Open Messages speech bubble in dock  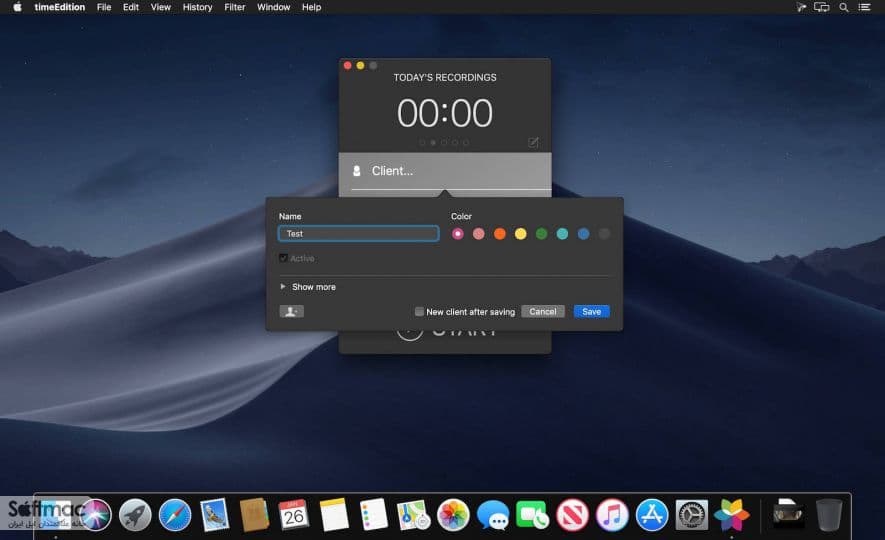coord(493,515)
